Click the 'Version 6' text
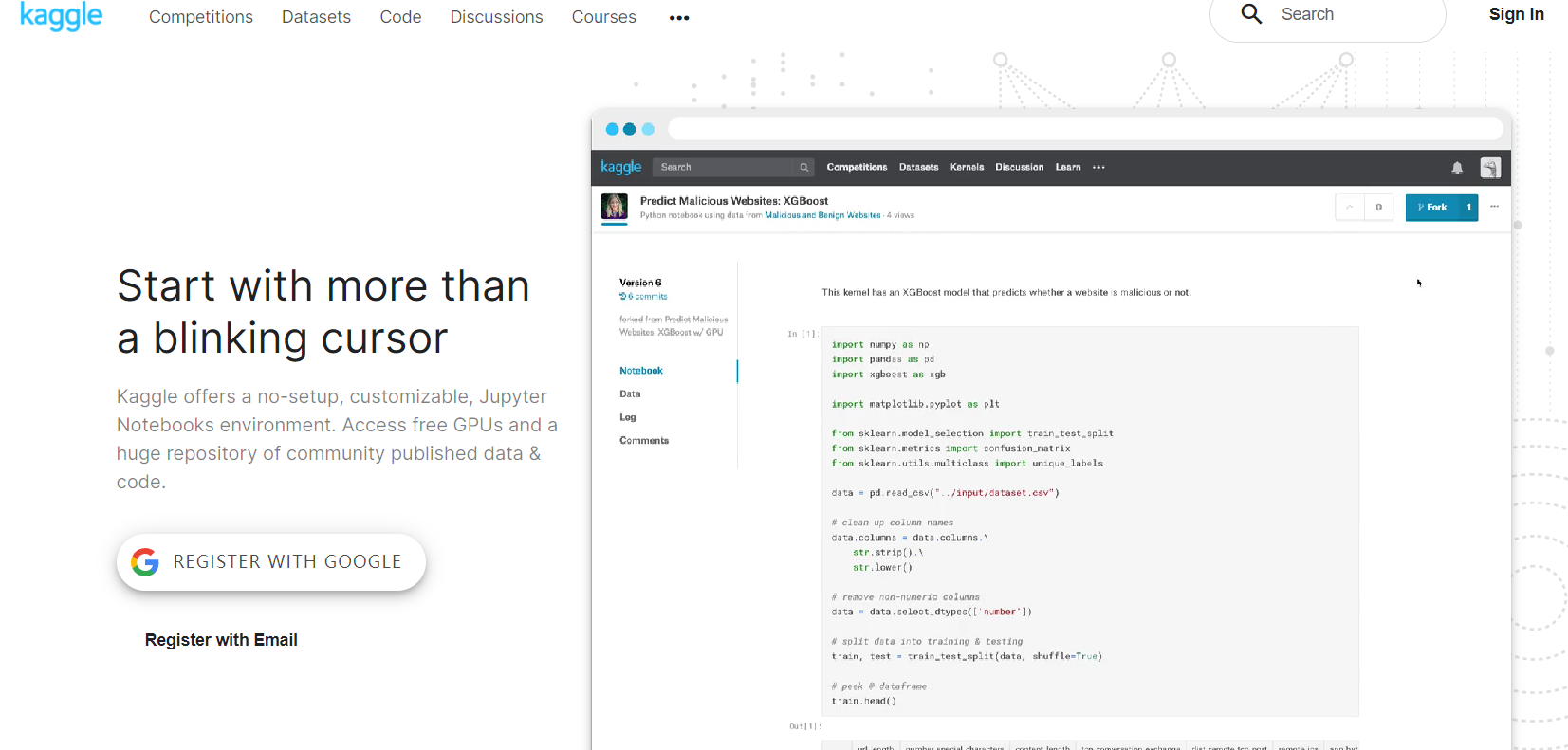Screen dimensions: 1568x750 click(x=640, y=283)
